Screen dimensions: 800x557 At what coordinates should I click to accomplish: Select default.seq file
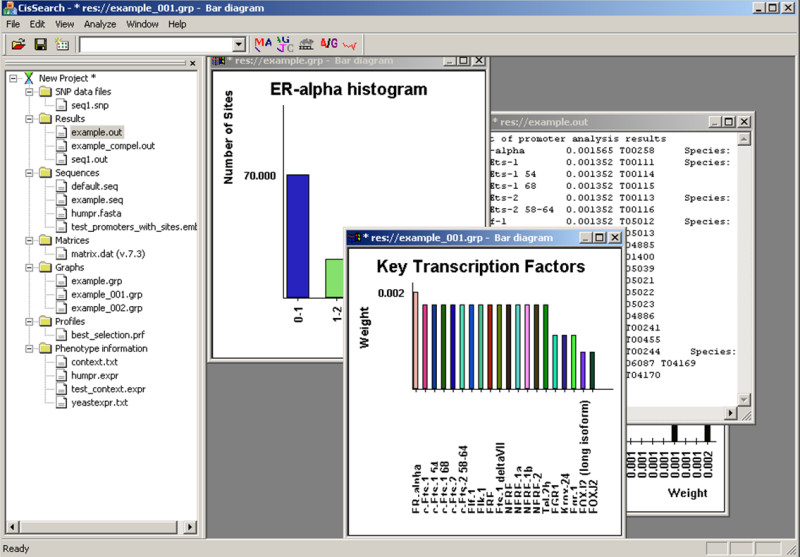[x=94, y=186]
